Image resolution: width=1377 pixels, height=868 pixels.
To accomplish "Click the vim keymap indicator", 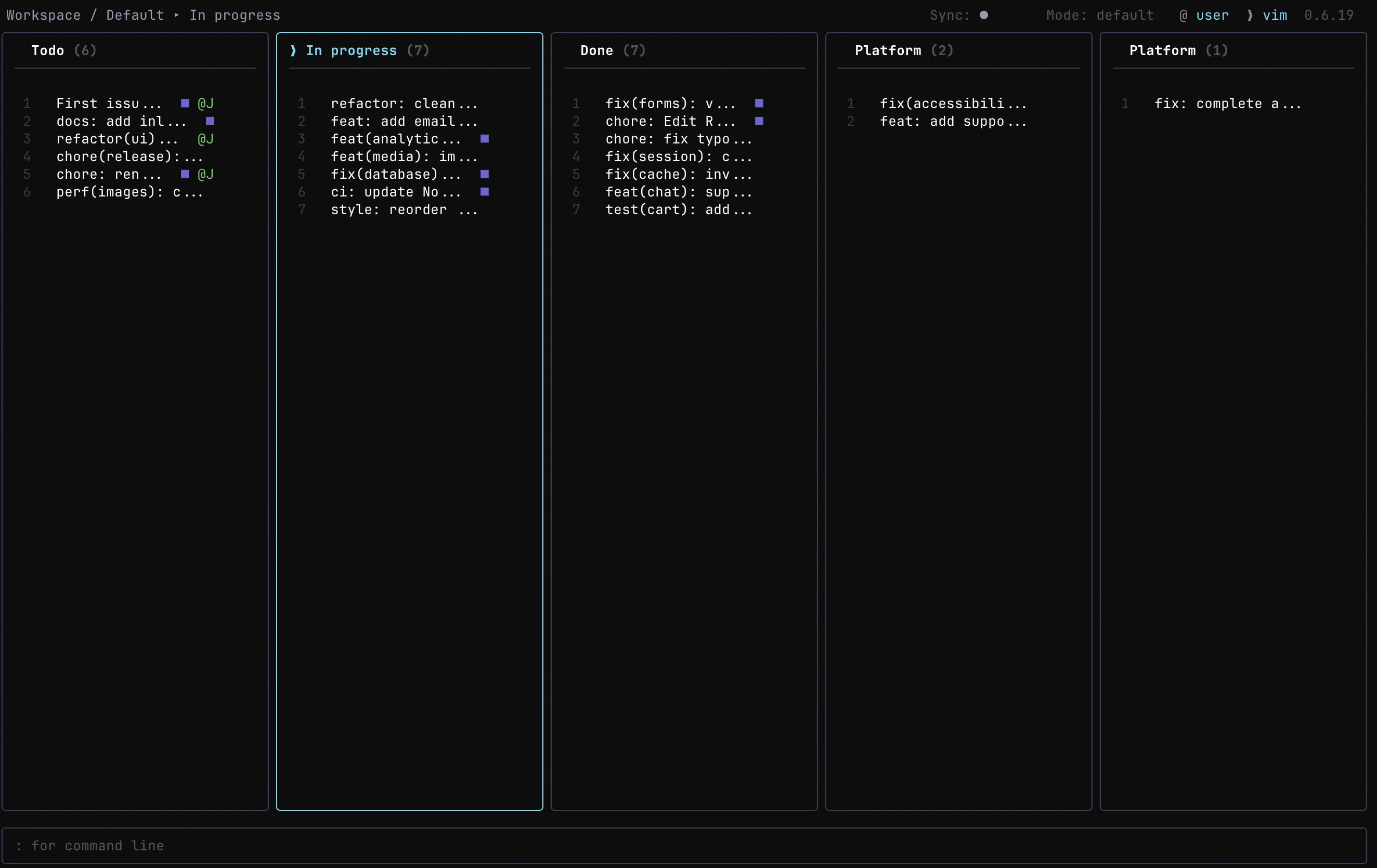I will coord(1275,16).
